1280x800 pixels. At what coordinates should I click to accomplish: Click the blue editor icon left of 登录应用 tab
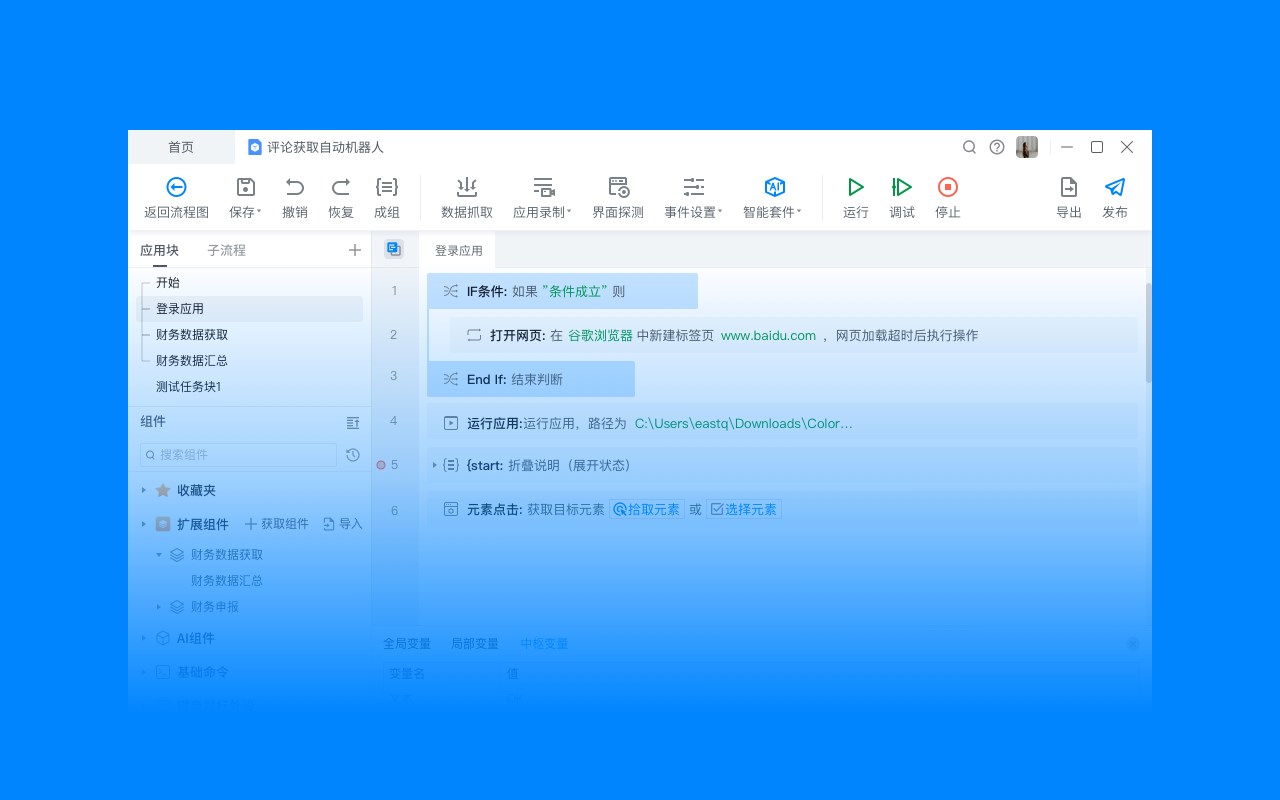click(x=394, y=249)
